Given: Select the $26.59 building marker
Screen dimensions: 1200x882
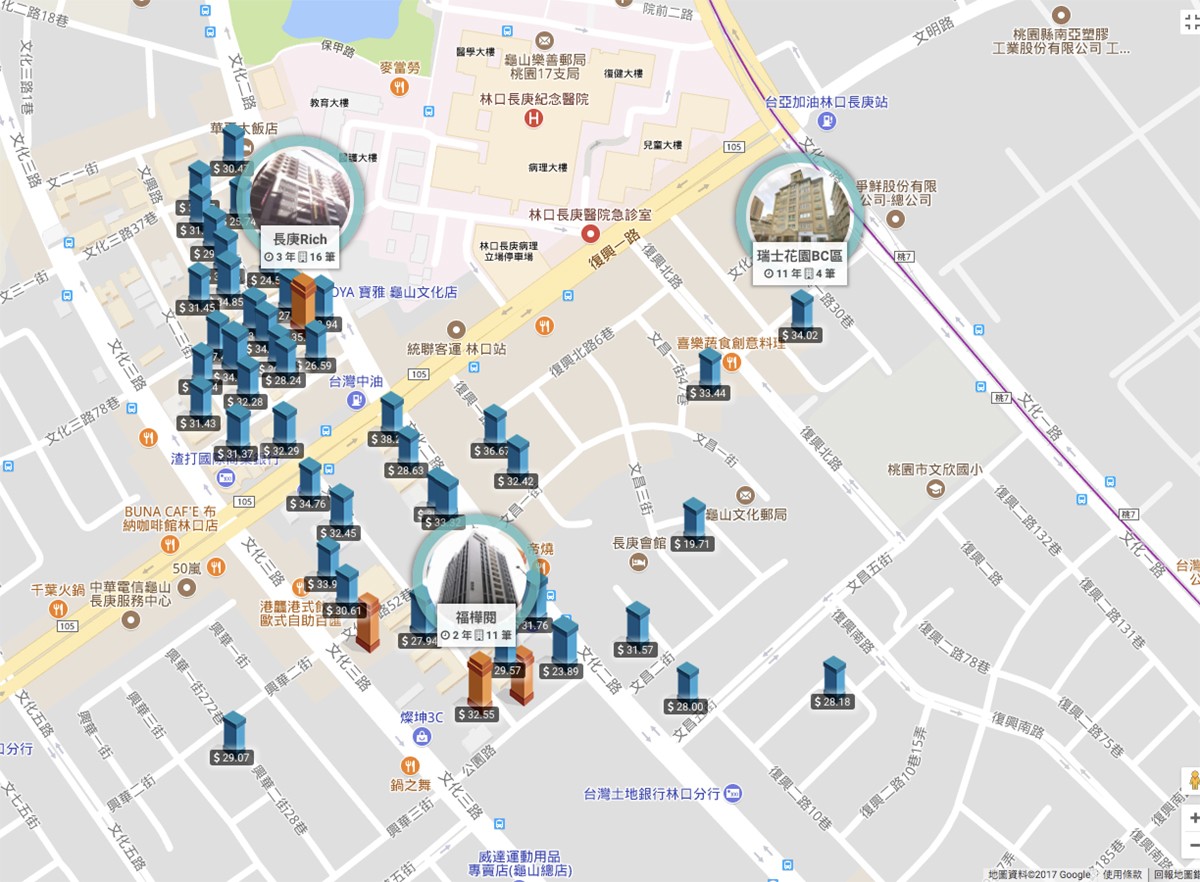Looking at the screenshot, I should pyautogui.click(x=317, y=347).
